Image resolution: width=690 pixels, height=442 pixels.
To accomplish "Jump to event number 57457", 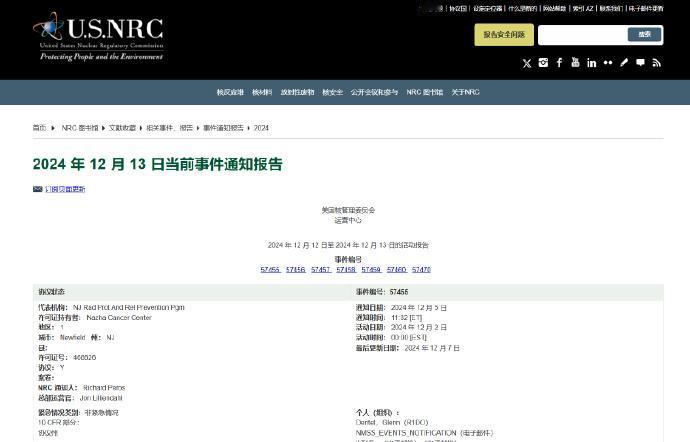I will pos(321,269).
